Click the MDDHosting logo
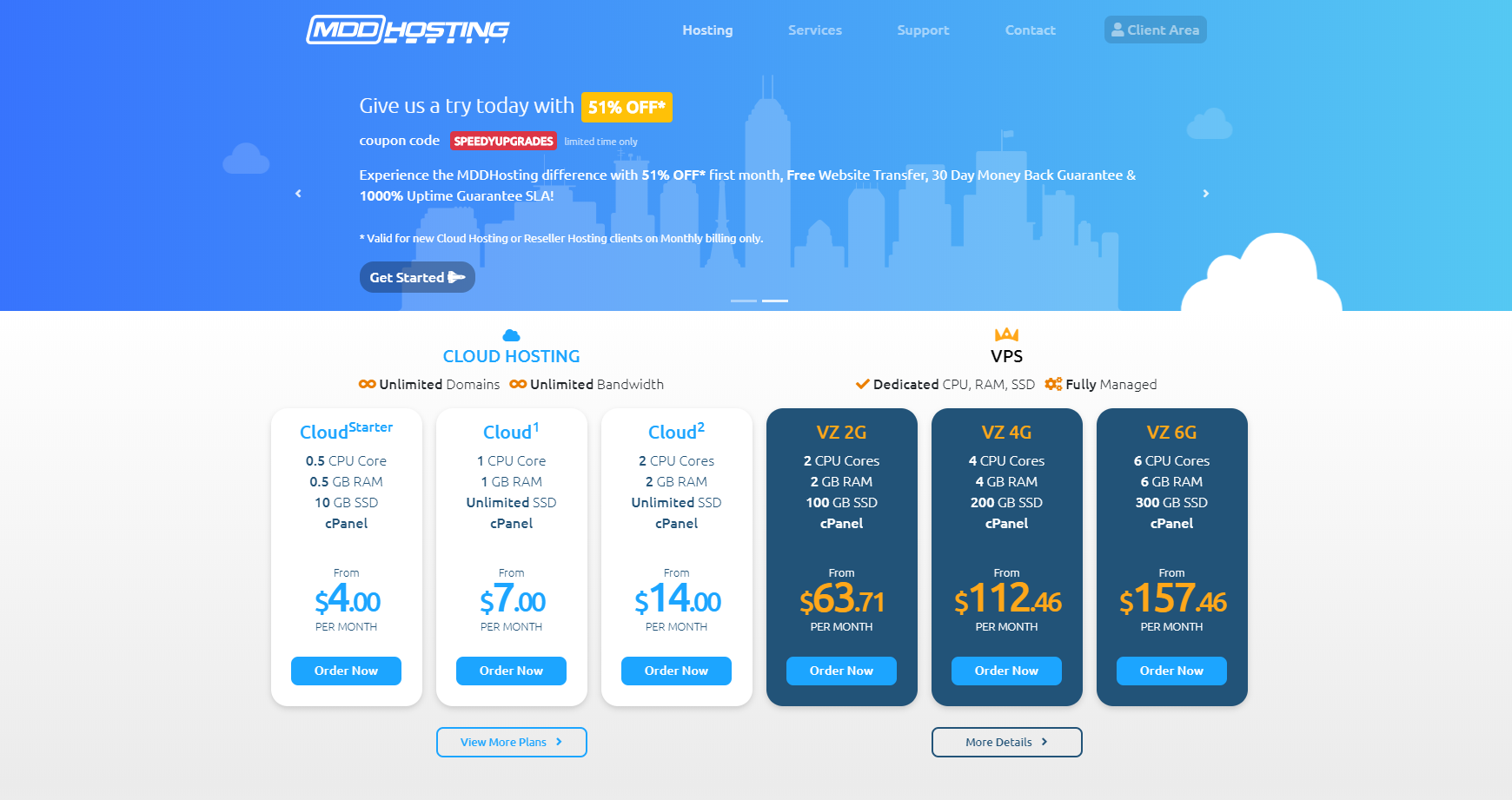 click(408, 30)
